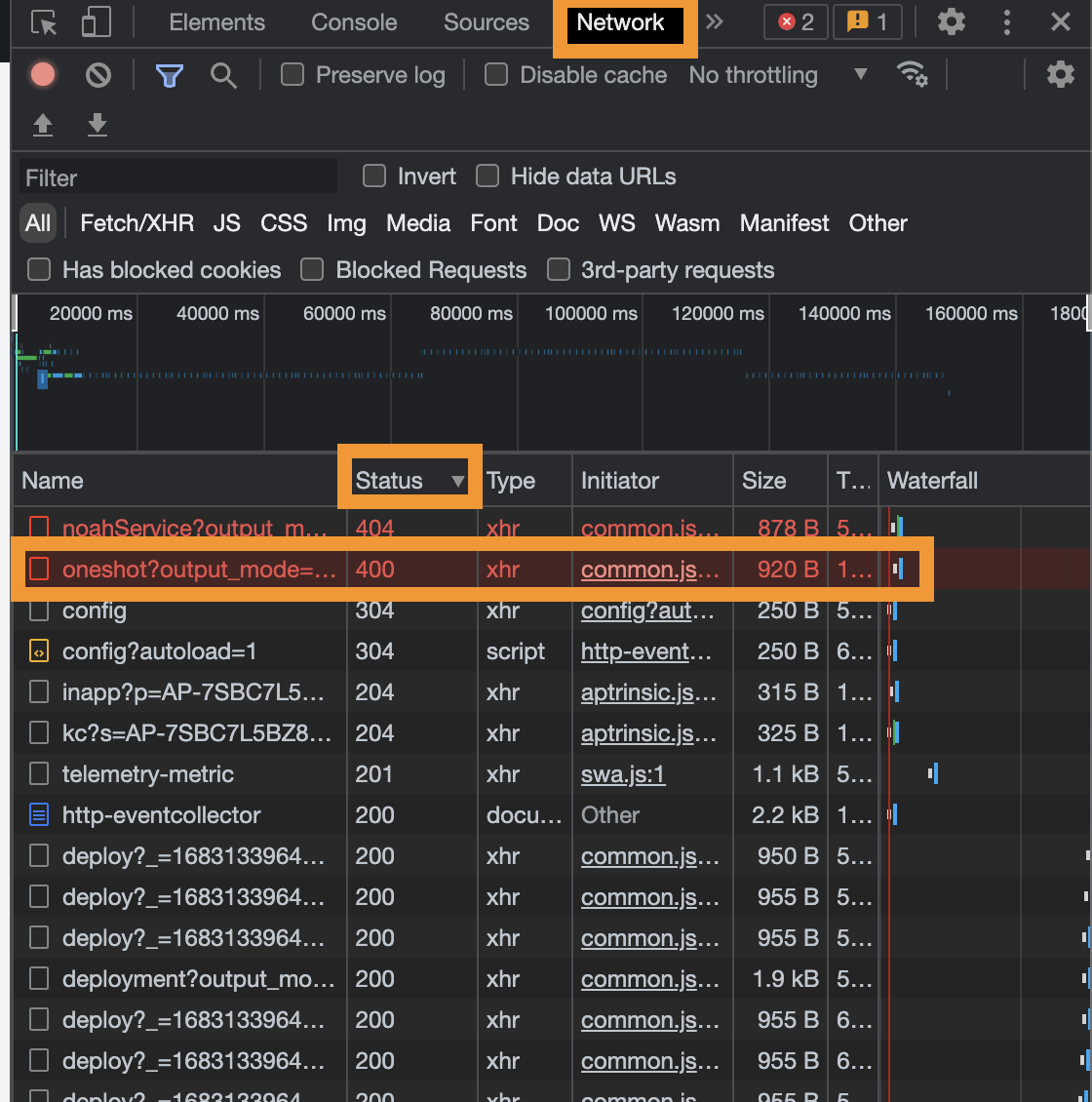Click the inspect element selector icon
1092x1102 pixels.
(44, 22)
